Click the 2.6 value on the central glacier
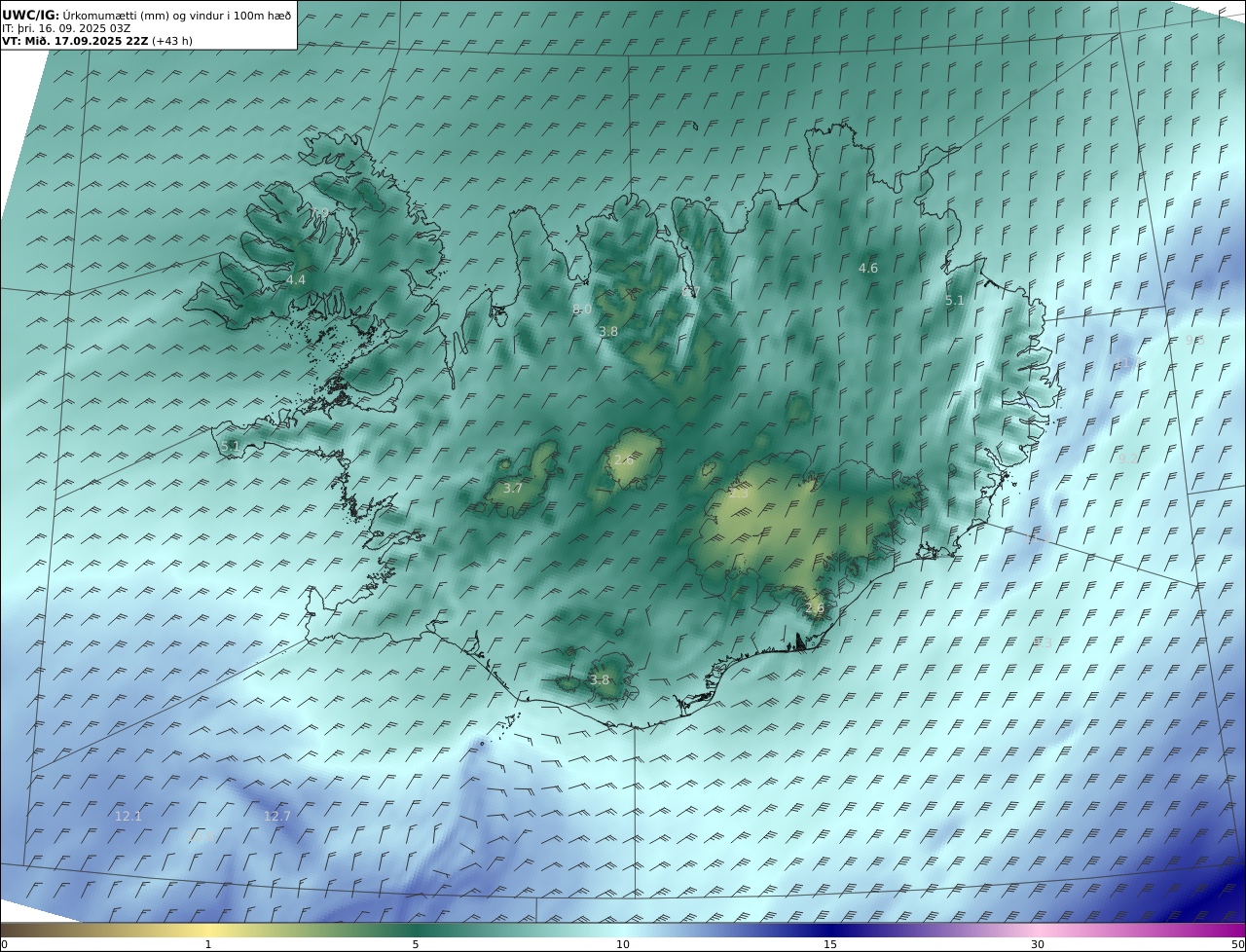This screenshot has height=952, width=1246. point(624,459)
